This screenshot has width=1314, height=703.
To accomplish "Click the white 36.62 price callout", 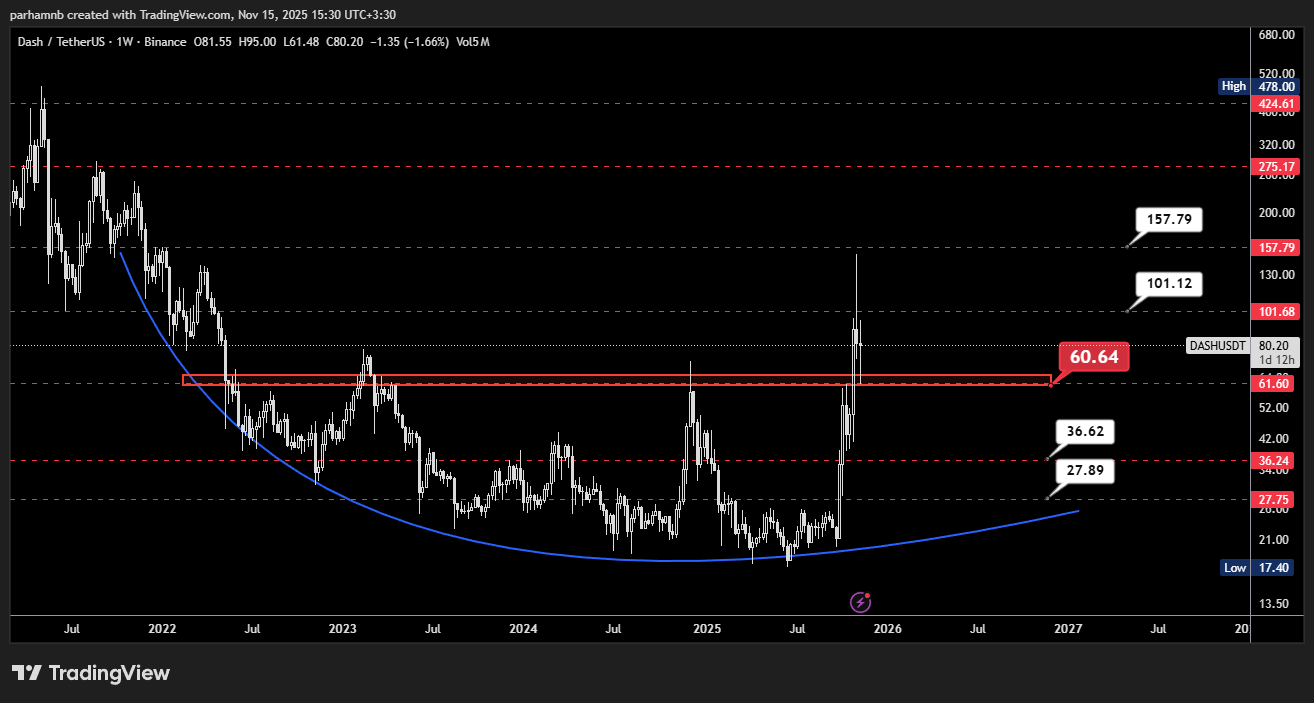I will (1086, 432).
